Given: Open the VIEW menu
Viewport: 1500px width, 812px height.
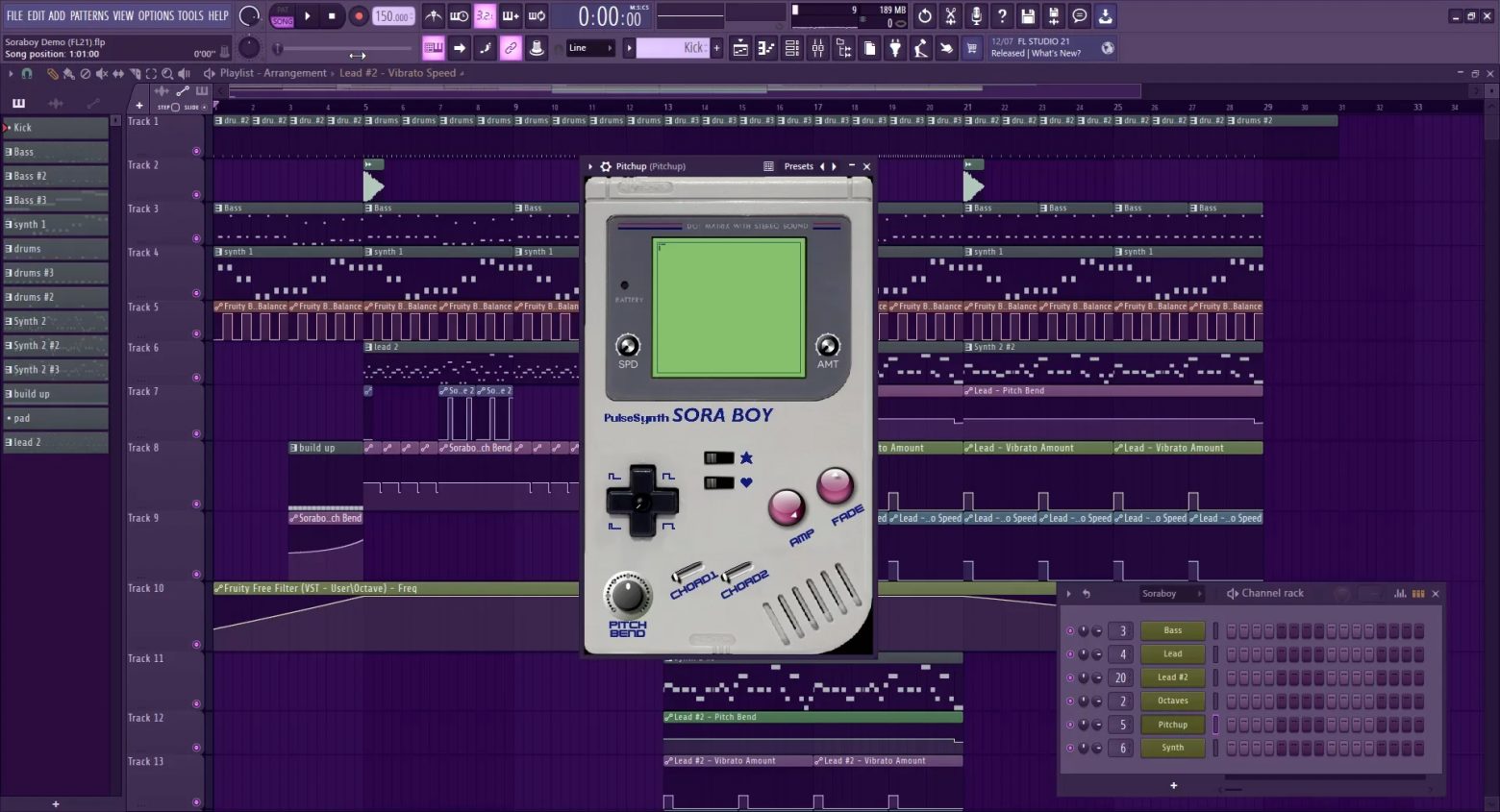Looking at the screenshot, I should click(x=123, y=15).
